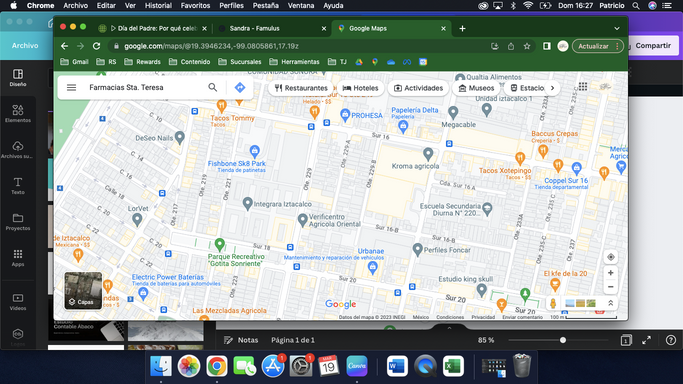Open Canva Texto sidebar panel
683x384 pixels.
(x=18, y=186)
